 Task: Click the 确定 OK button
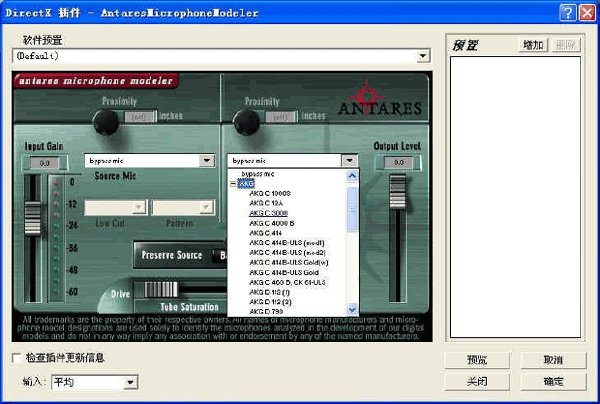(553, 381)
